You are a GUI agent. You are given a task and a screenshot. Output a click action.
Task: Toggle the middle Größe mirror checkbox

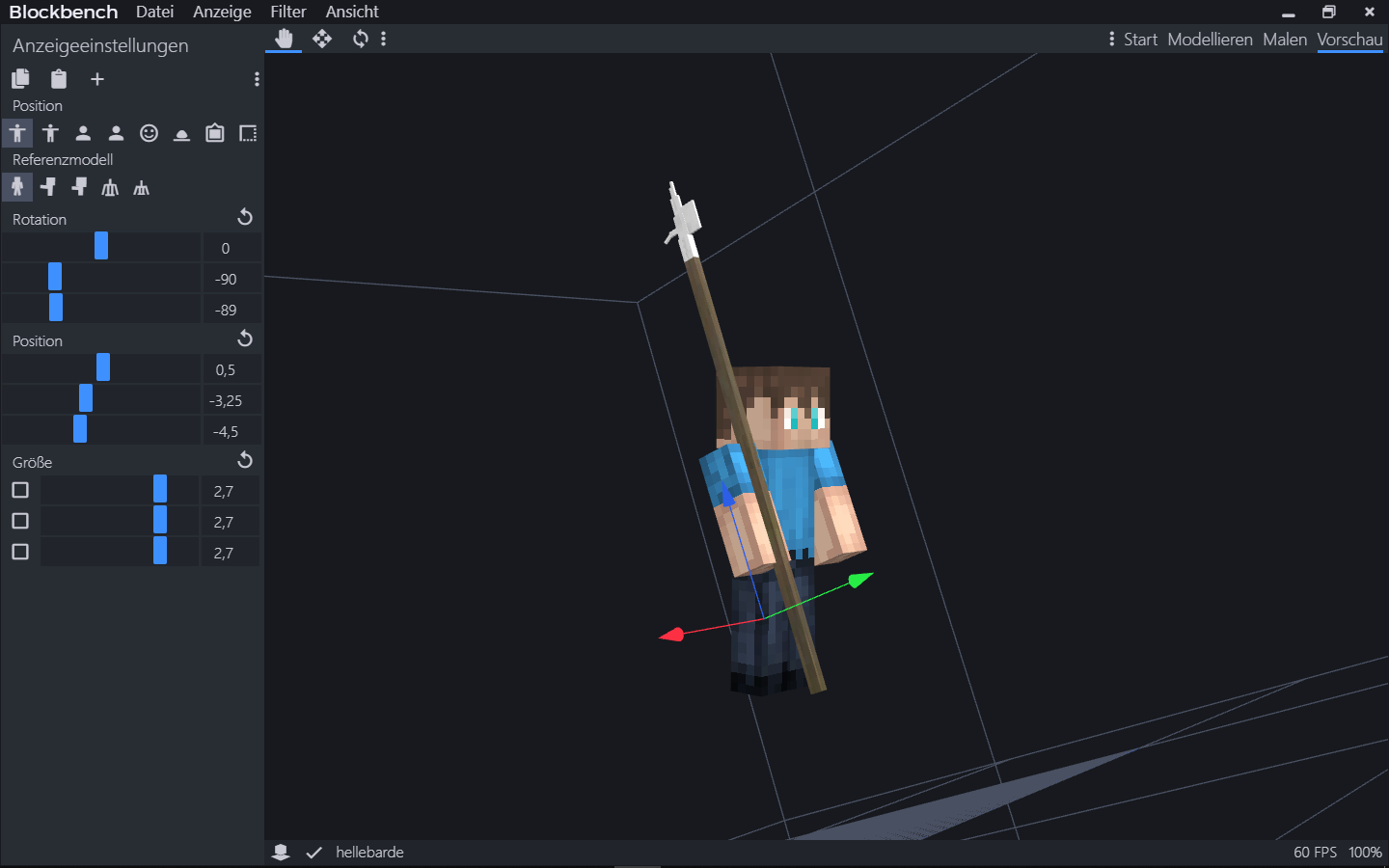pos(20,521)
